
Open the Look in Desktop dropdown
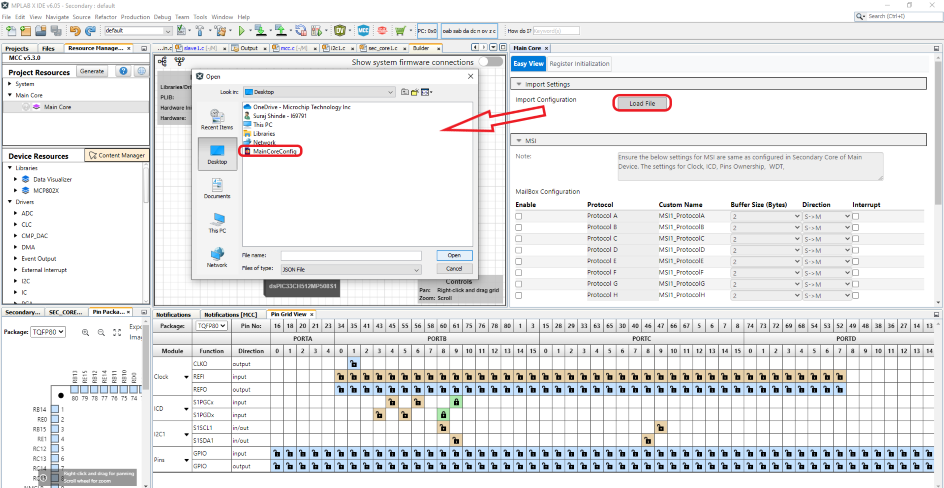pos(319,92)
